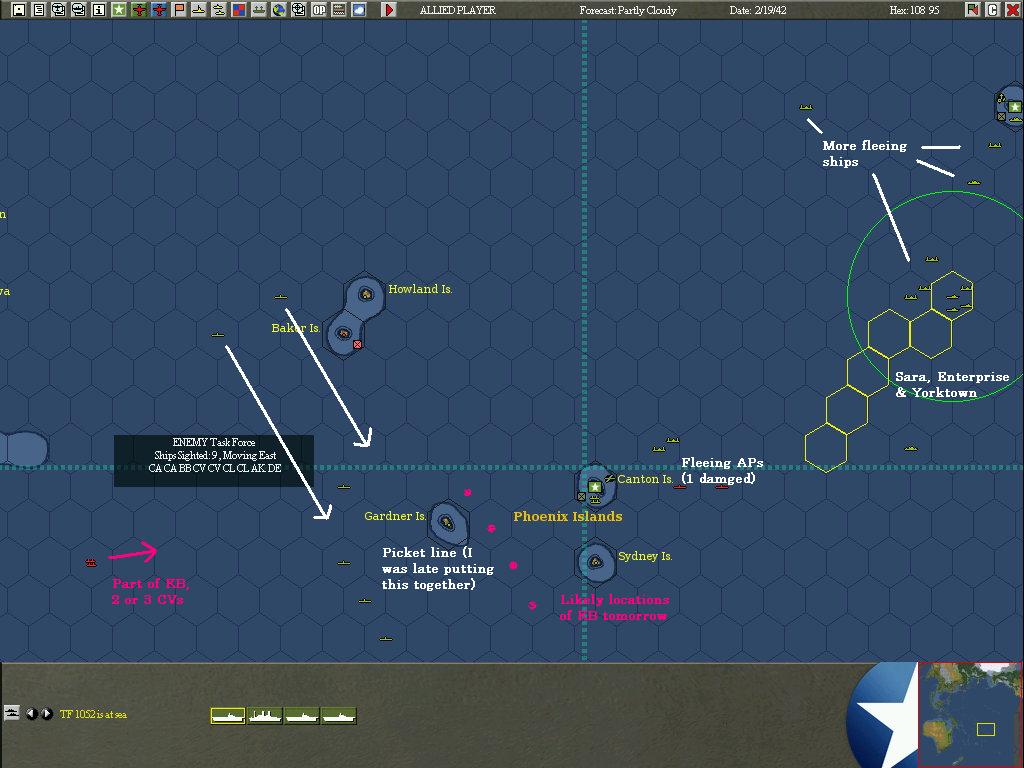Click the red plane on blue background icon

point(159,10)
